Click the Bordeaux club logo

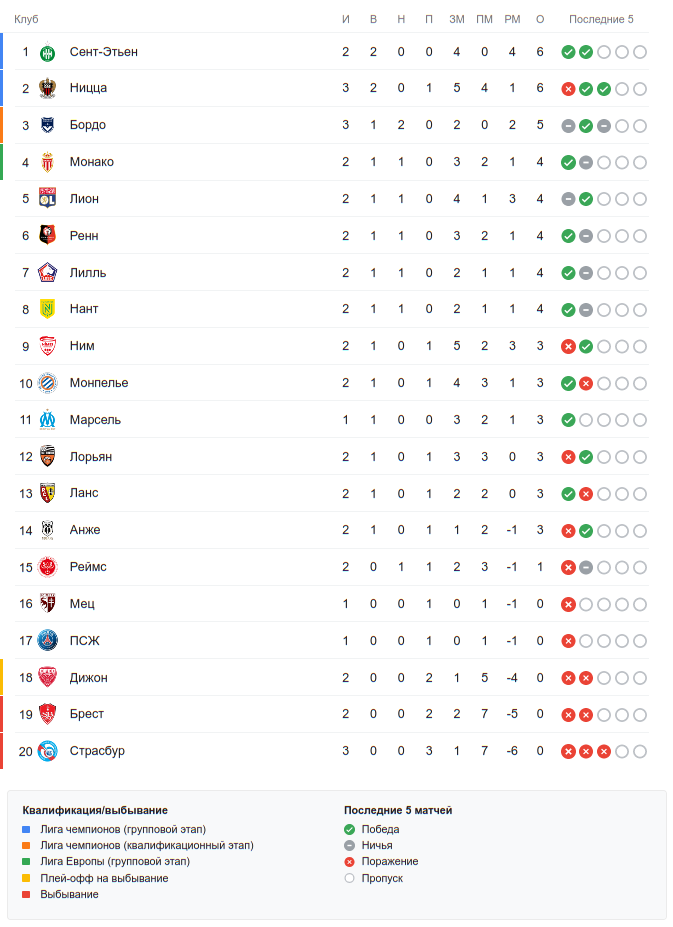tap(47, 126)
